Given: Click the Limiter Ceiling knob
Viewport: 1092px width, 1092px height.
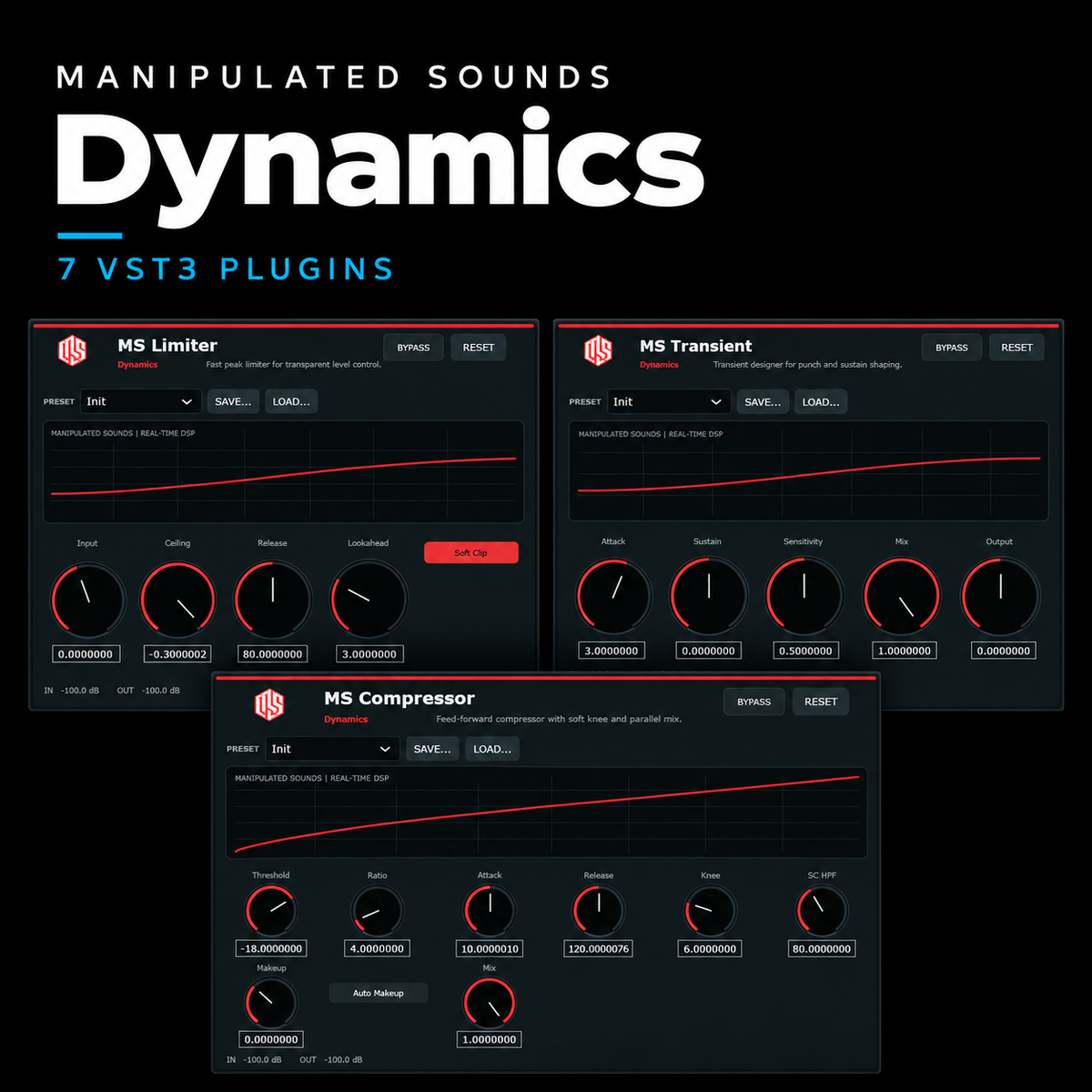Looking at the screenshot, I should point(178,600).
